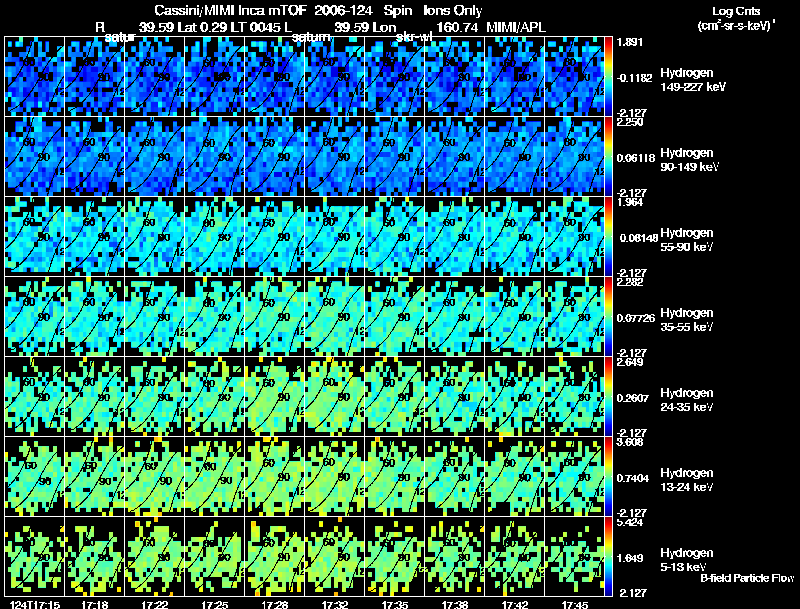The height and width of the screenshot is (609, 800).
Task: Click the 3.608 color scale value
Action: click(630, 442)
